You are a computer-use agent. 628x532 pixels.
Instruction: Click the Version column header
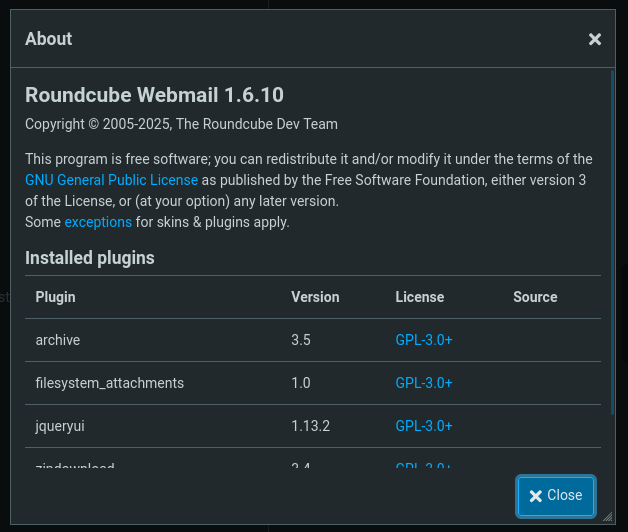click(x=315, y=297)
